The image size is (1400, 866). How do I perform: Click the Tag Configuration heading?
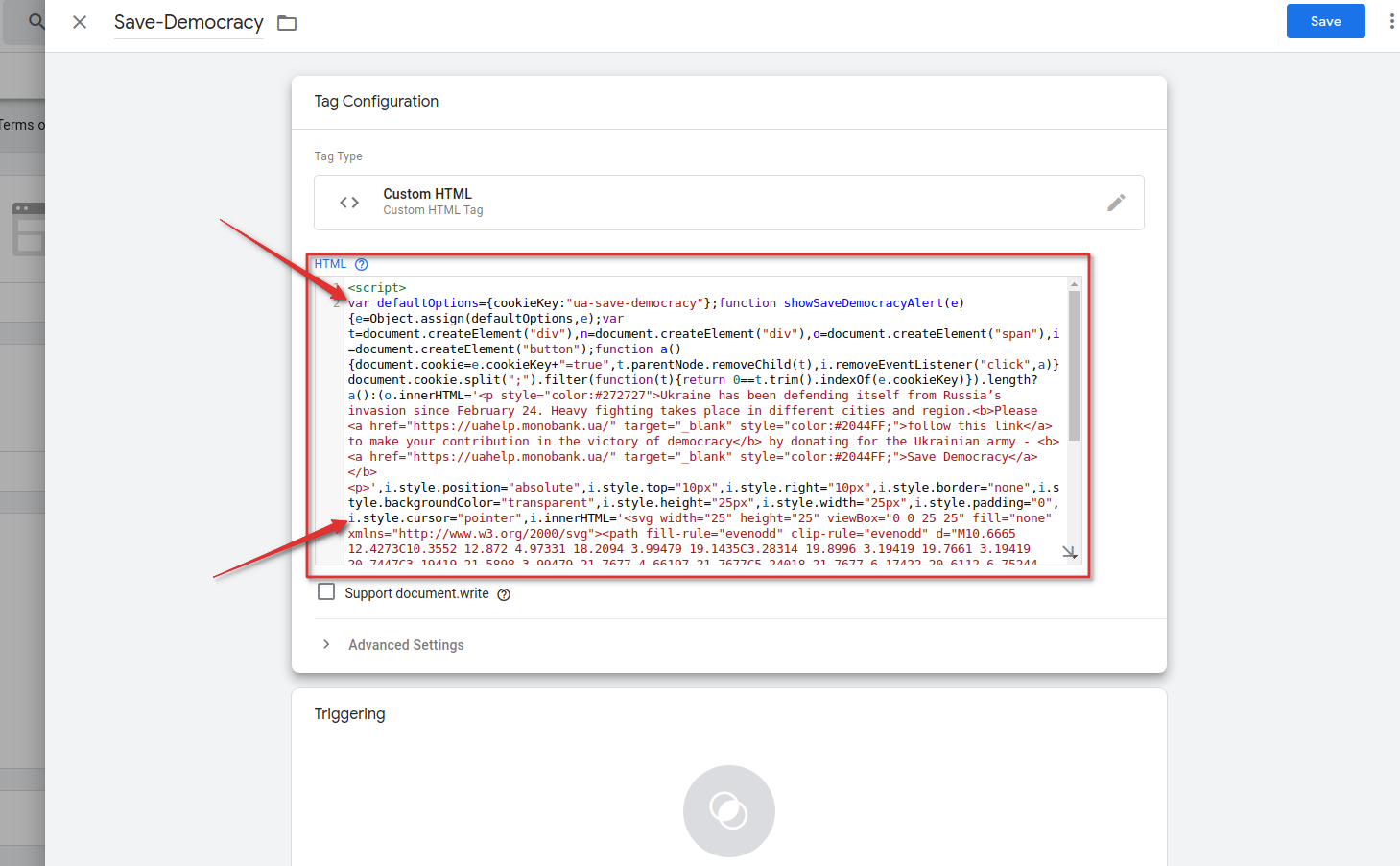pyautogui.click(x=376, y=102)
